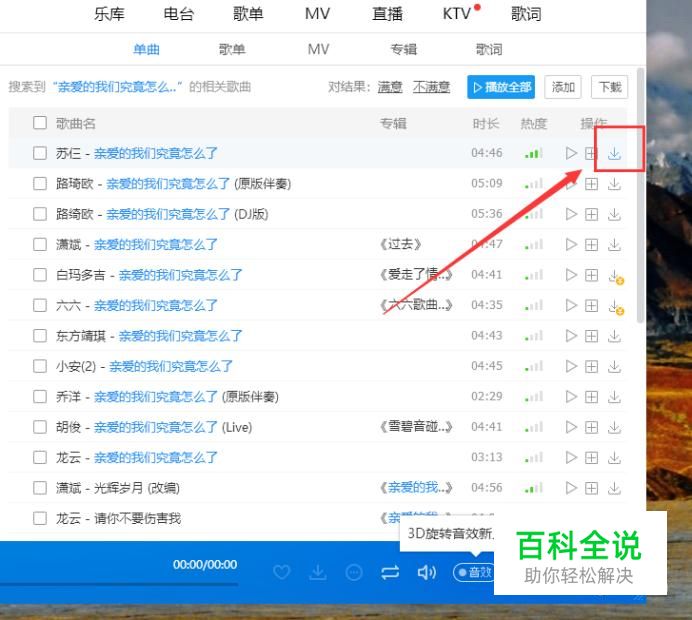Viewport: 692px width, 620px height.
Task: Switch to the 专辑 results tab
Action: [403, 49]
